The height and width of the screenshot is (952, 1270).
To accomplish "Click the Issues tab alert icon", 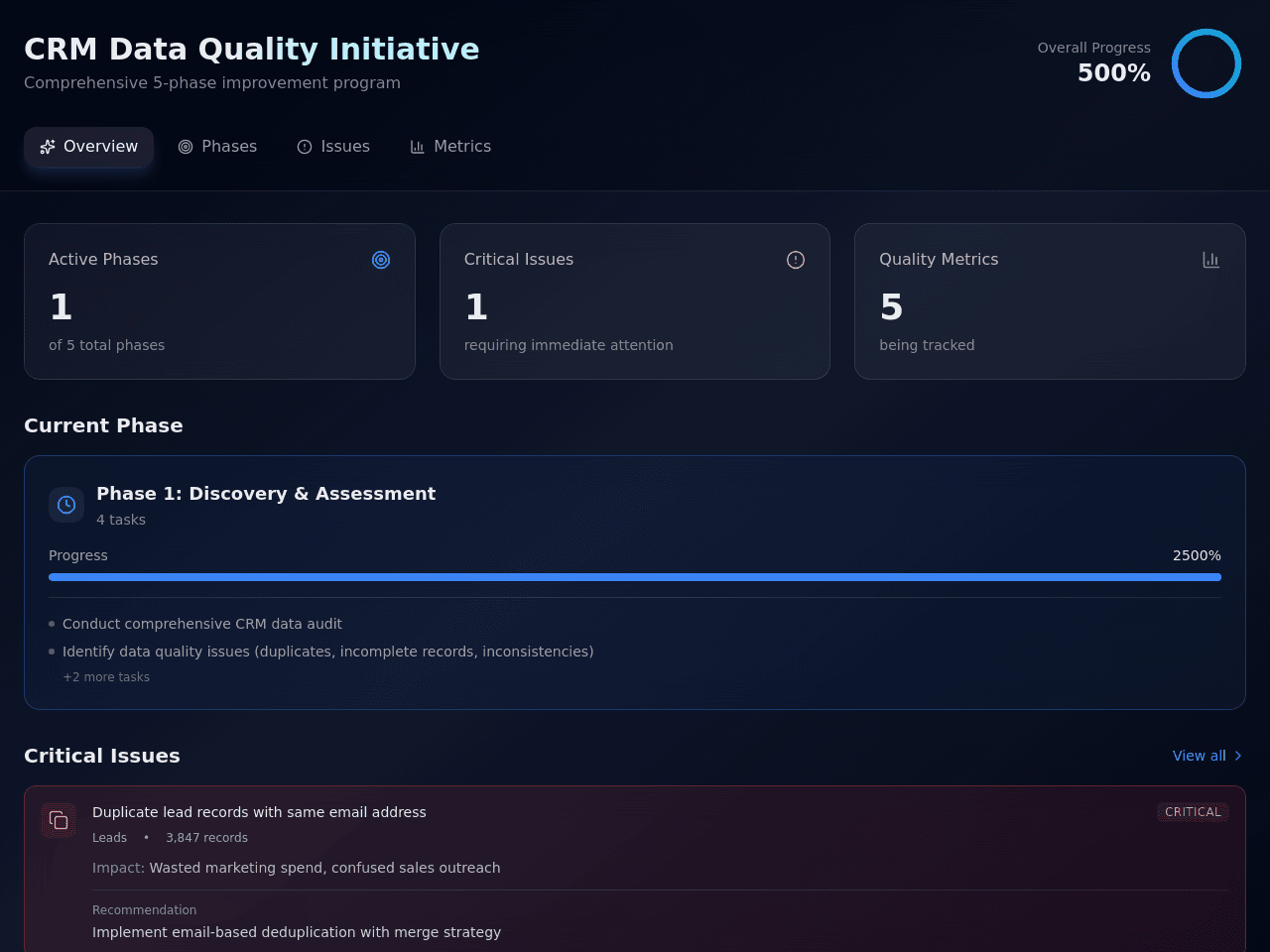I will tap(305, 147).
